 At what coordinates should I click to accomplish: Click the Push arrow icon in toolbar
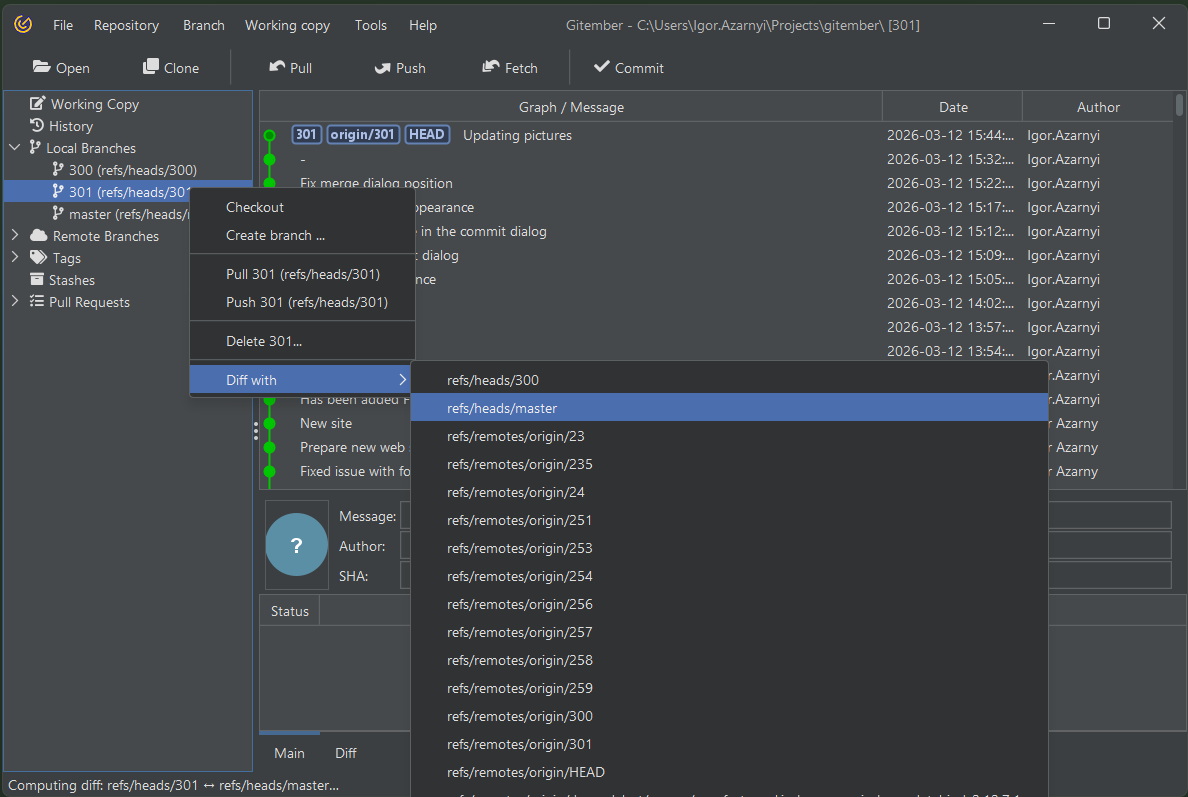click(382, 67)
